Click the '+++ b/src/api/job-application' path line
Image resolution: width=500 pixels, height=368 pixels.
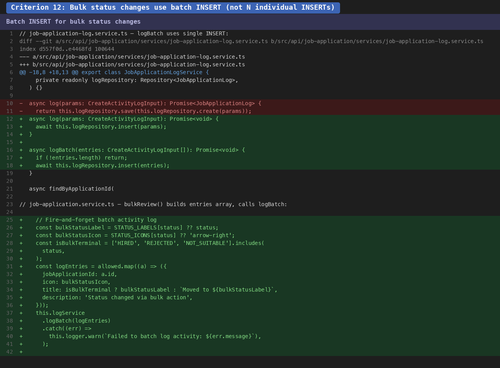tap(132, 65)
